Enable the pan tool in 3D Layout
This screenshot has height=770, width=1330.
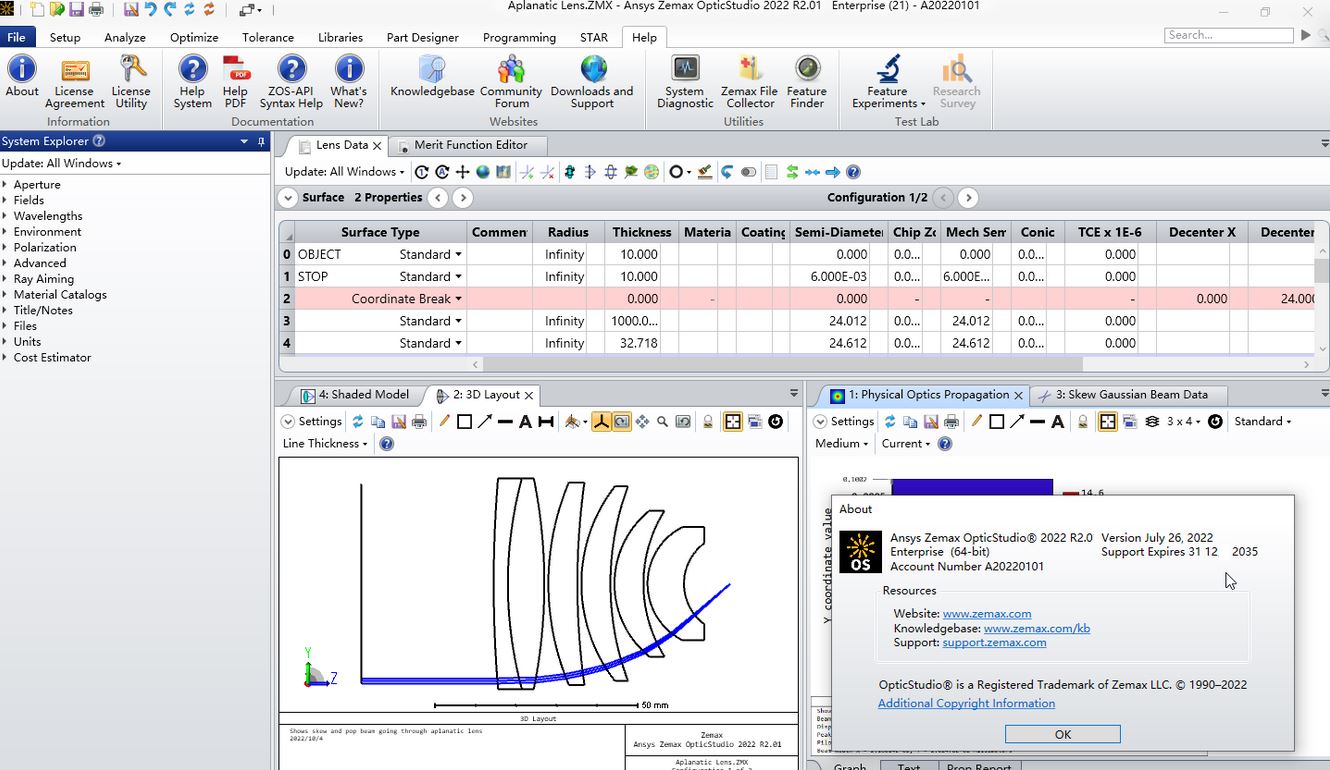coord(644,421)
